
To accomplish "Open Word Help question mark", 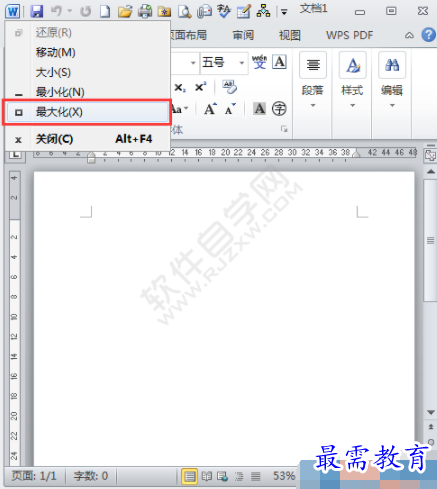I will point(429,35).
